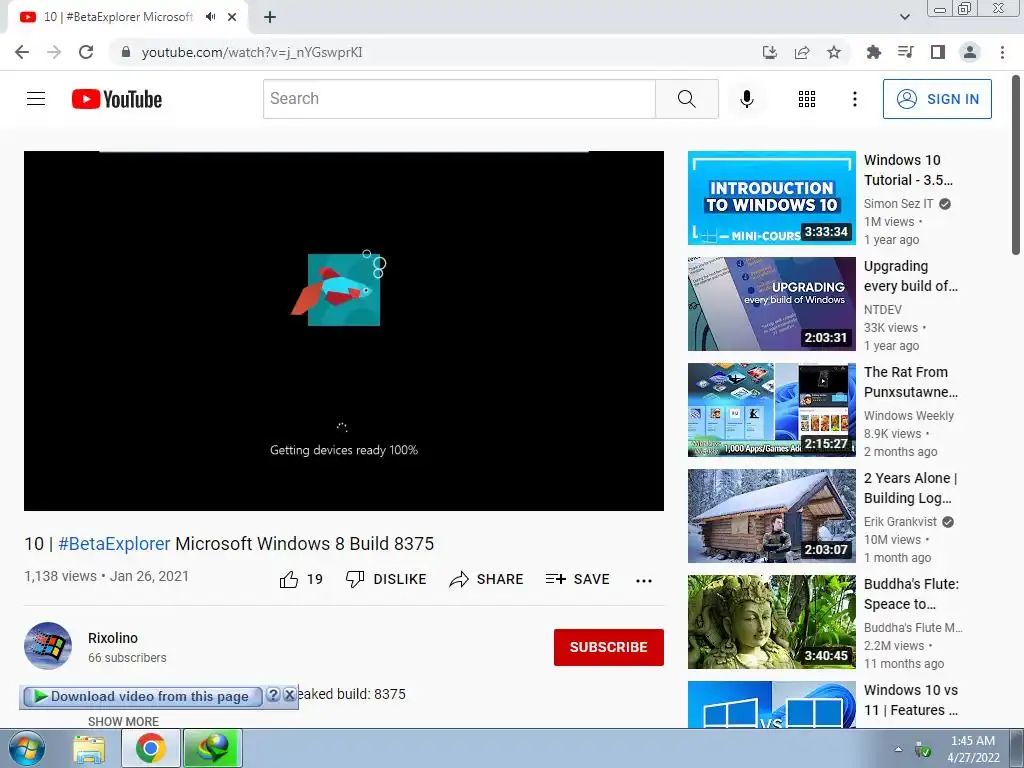Expand the tab search dropdown arrow
This screenshot has height=768, width=1024.
904,17
